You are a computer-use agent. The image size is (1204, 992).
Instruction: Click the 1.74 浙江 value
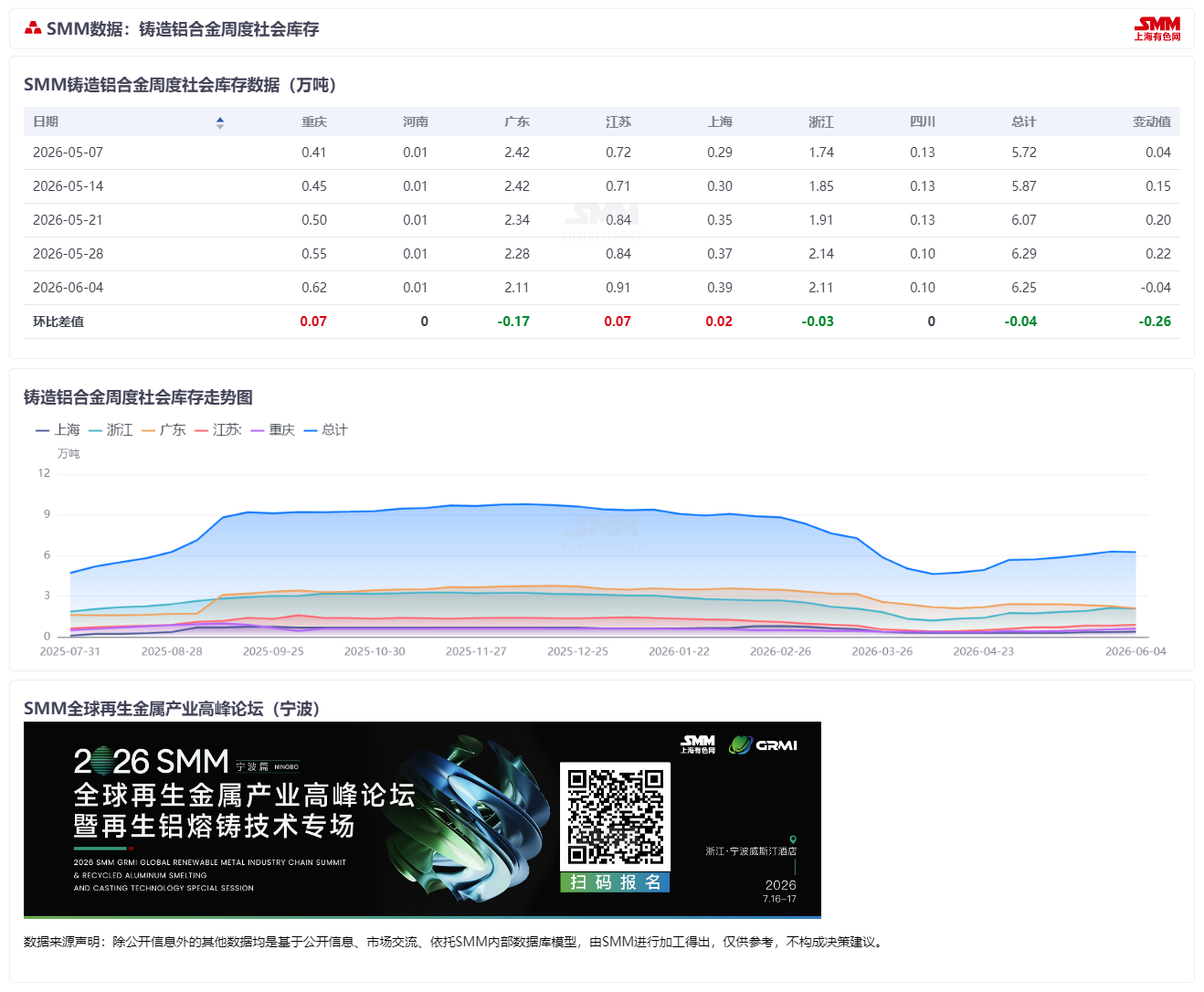[x=821, y=153]
